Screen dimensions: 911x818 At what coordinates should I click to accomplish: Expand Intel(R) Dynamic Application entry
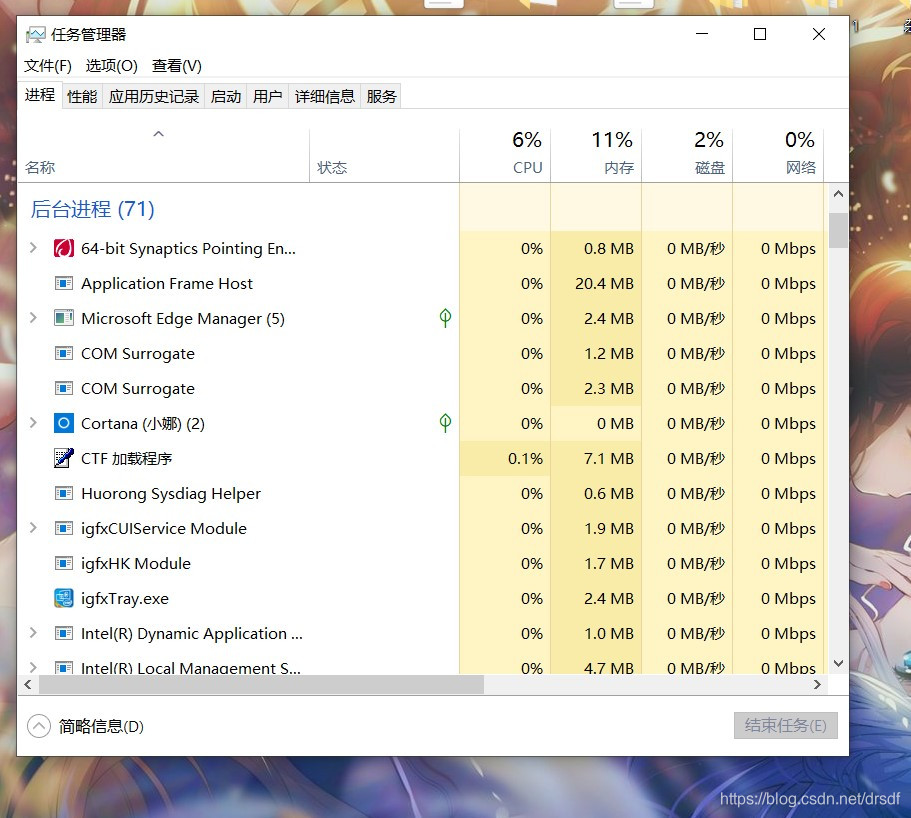(33, 633)
